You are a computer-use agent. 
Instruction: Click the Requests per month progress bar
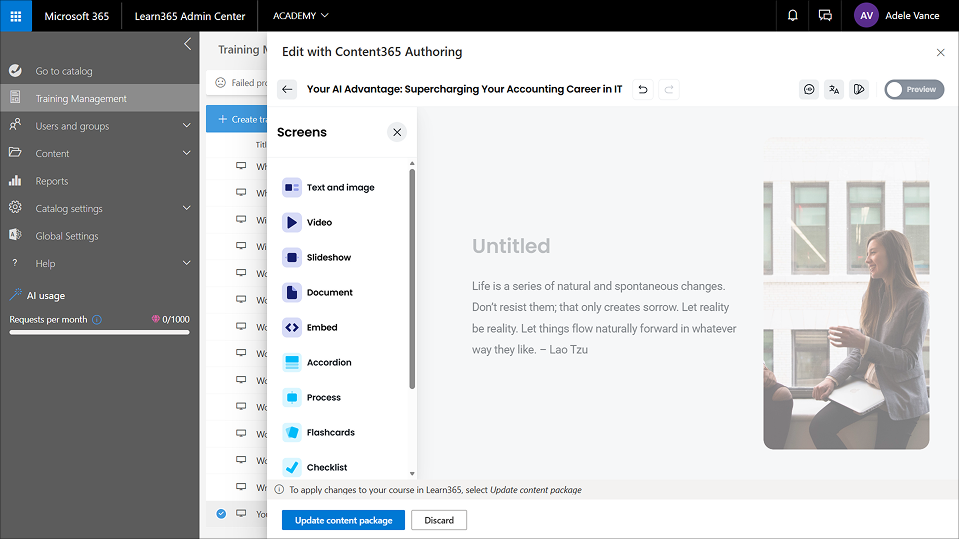(x=99, y=332)
